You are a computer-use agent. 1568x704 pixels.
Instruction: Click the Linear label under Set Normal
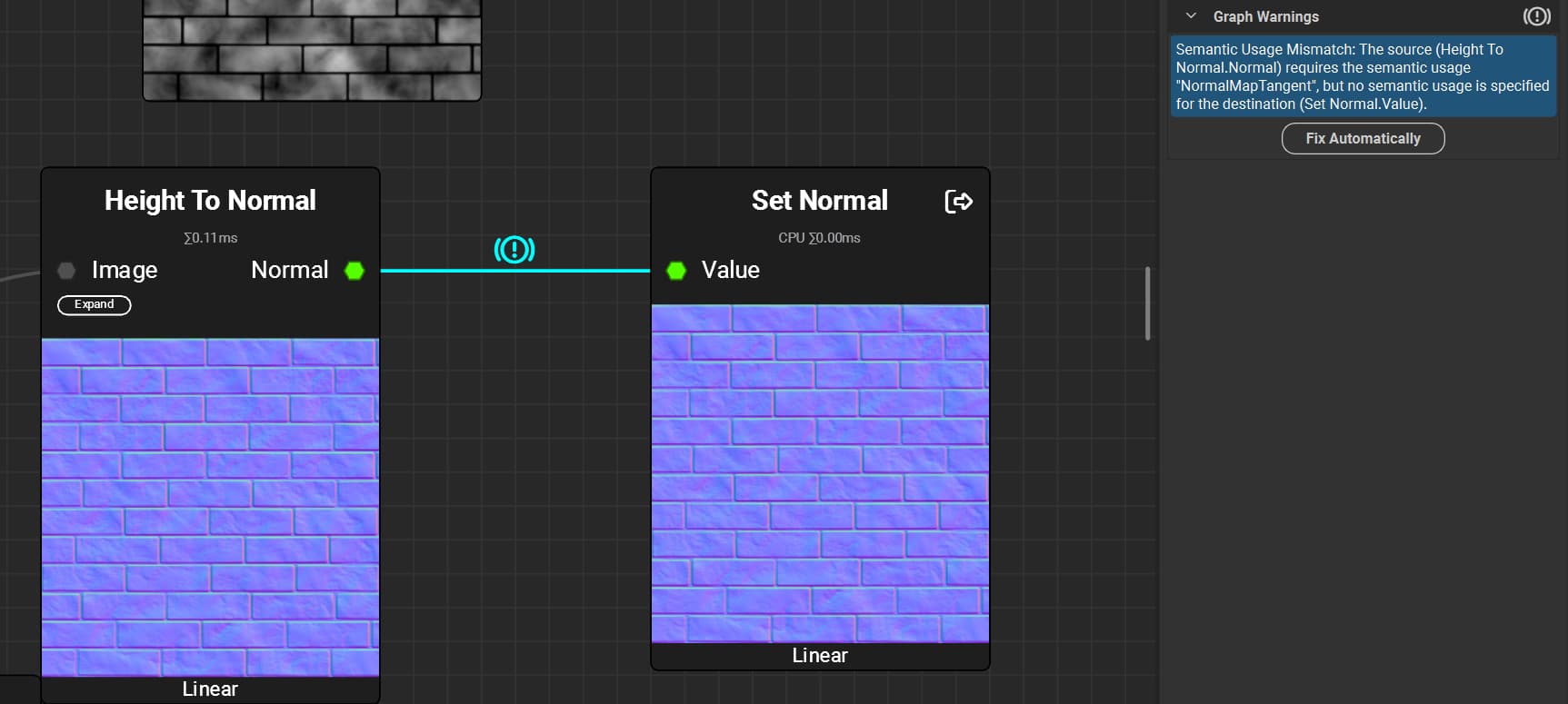pos(819,656)
